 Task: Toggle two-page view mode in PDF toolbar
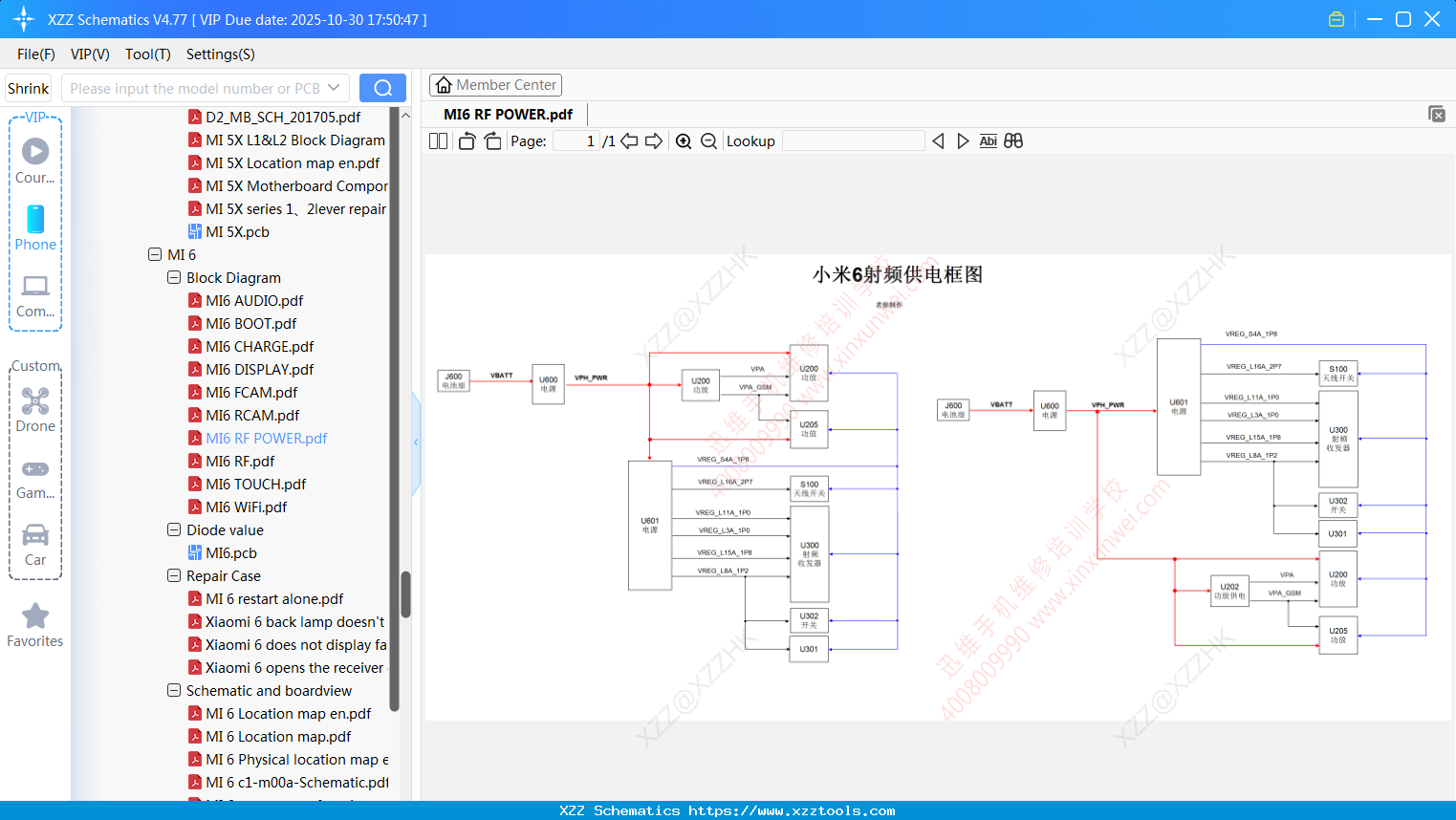click(x=438, y=140)
